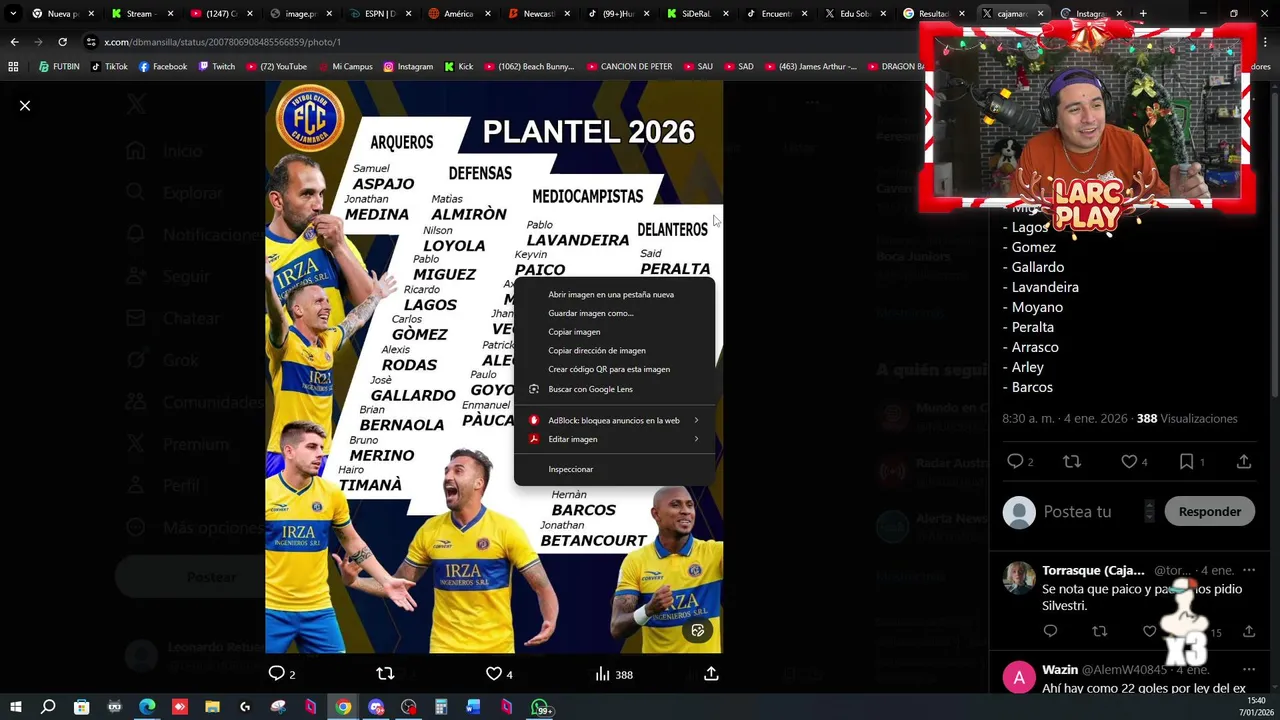Share the post from the right sidebar
The width and height of the screenshot is (1280, 720).
click(x=1244, y=461)
